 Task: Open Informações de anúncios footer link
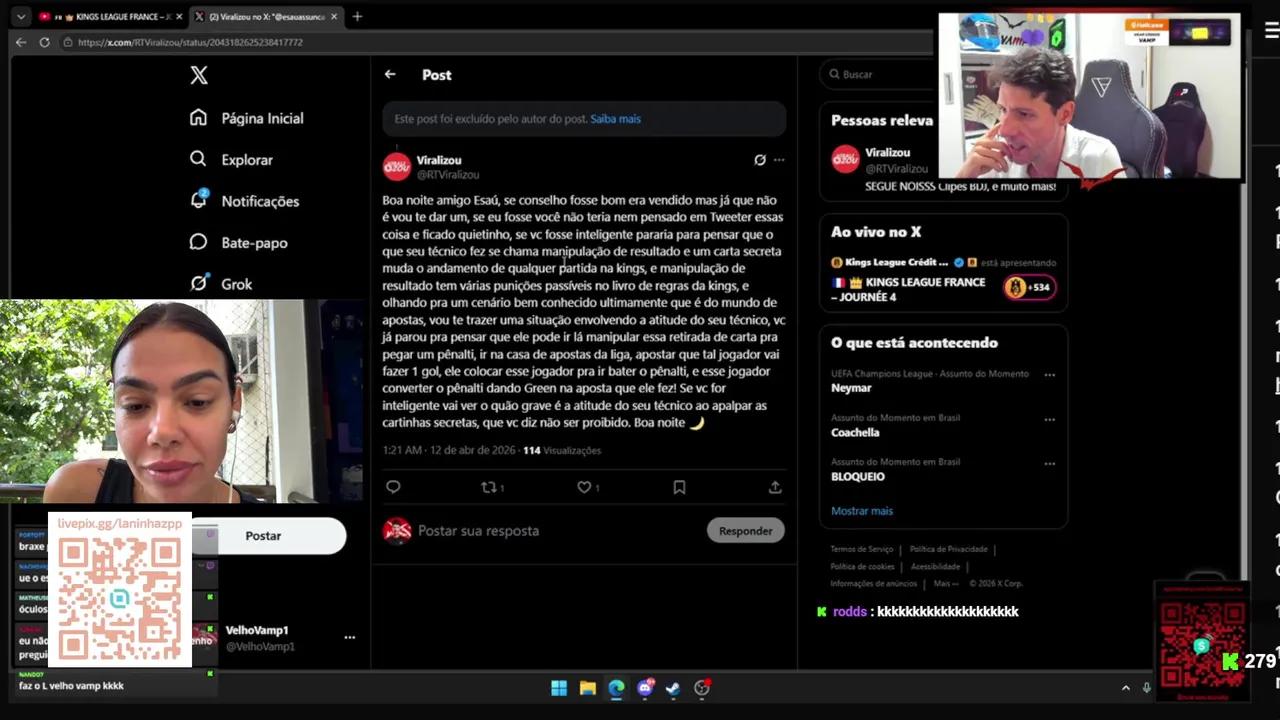coord(873,583)
